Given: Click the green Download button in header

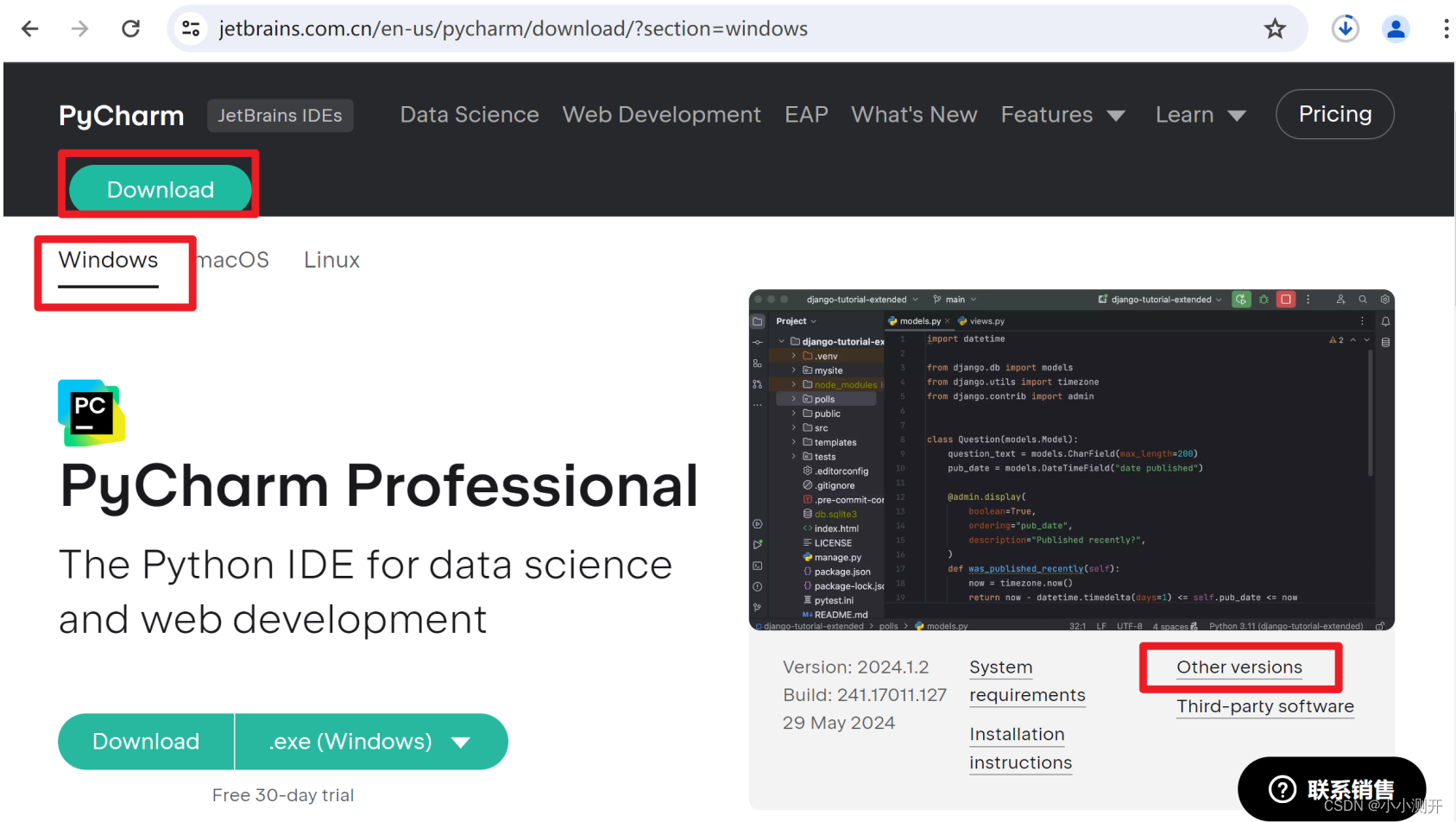Looking at the screenshot, I should click(x=161, y=189).
